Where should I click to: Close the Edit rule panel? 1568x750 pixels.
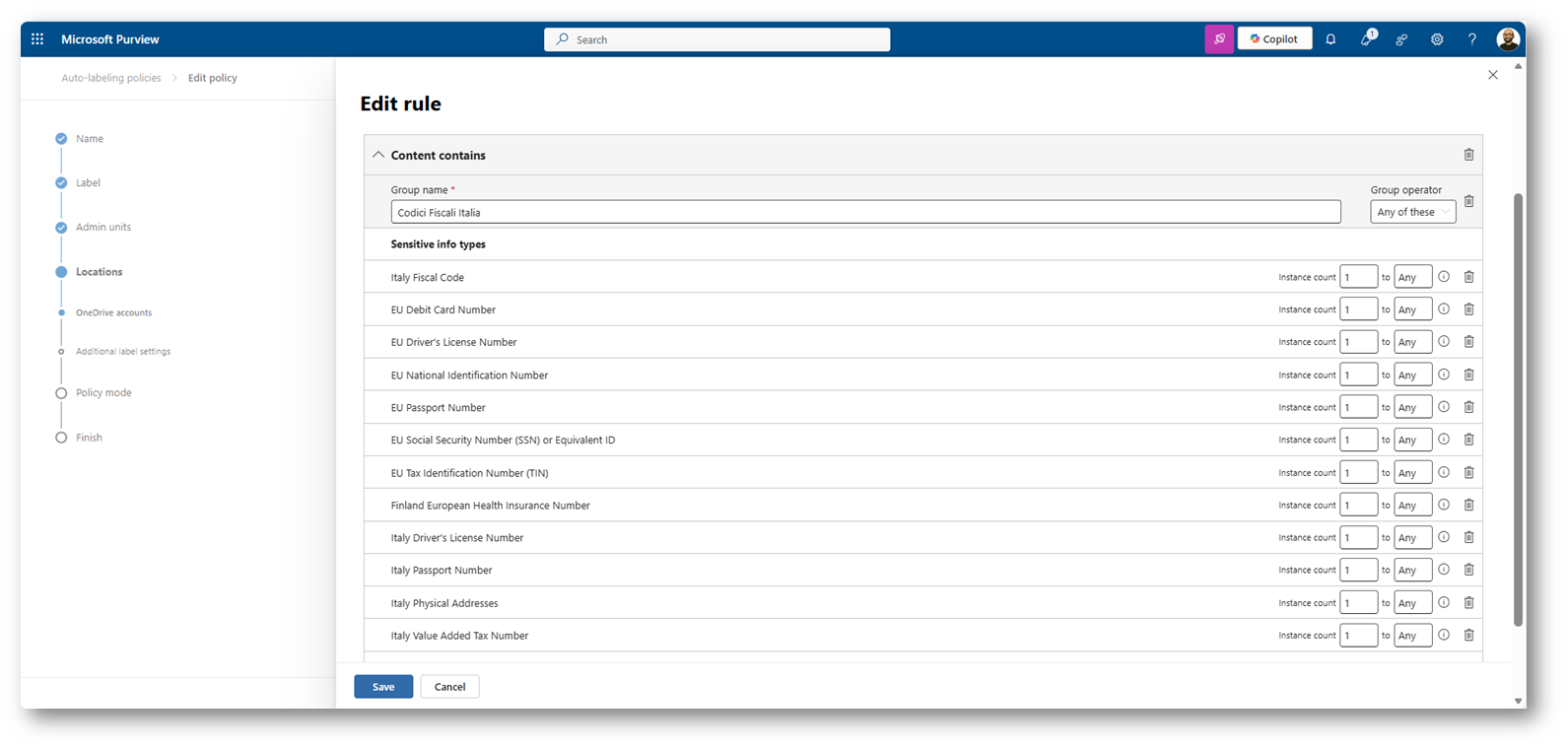[x=1493, y=75]
